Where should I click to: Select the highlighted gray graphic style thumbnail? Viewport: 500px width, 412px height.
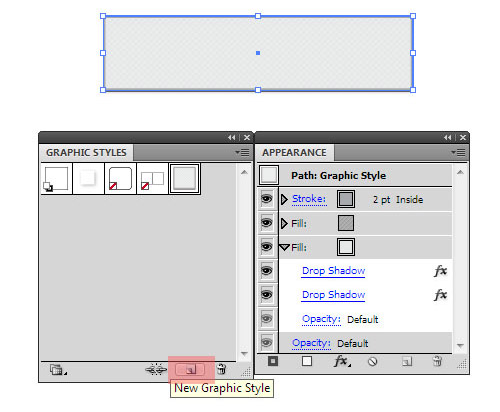click(x=185, y=179)
